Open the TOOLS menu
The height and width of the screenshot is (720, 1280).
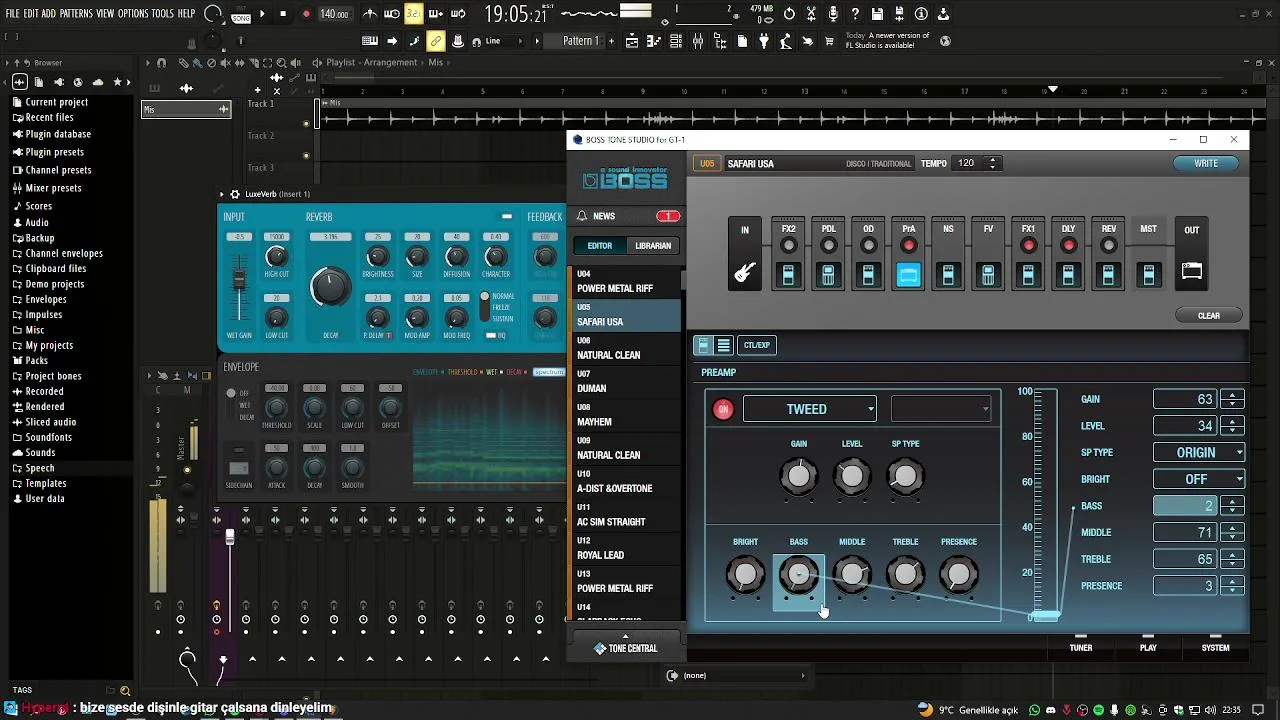pos(163,14)
